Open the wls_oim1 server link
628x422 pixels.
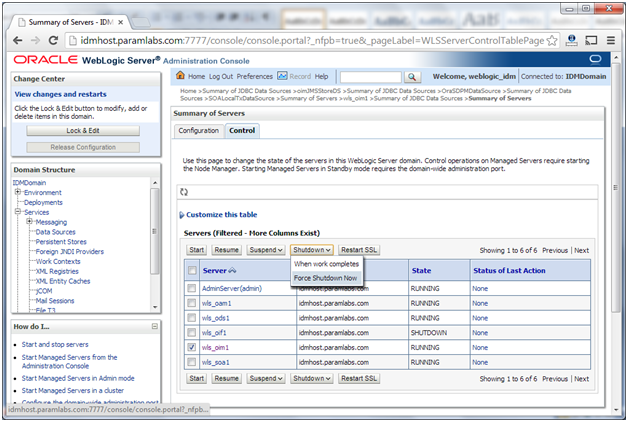(215, 348)
